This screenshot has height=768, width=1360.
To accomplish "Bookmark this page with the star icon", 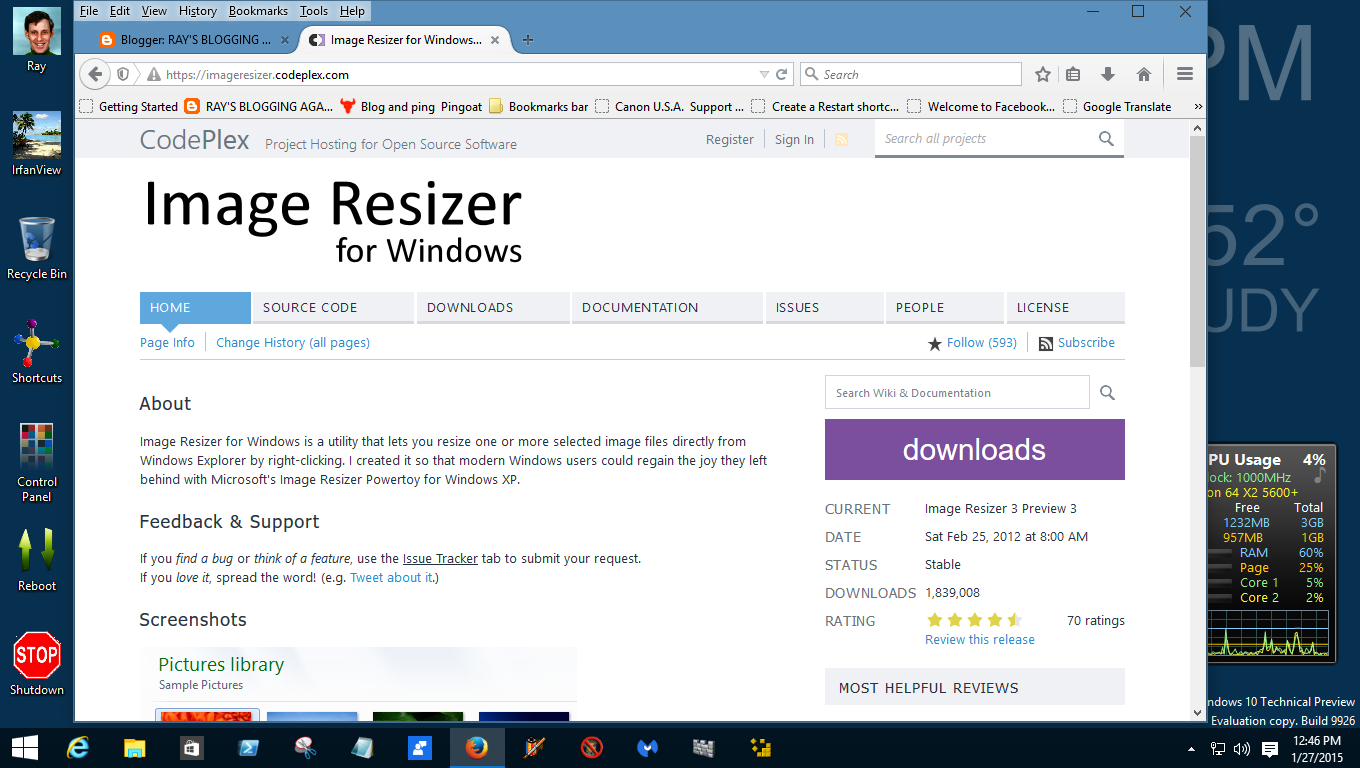I will pos(1043,74).
